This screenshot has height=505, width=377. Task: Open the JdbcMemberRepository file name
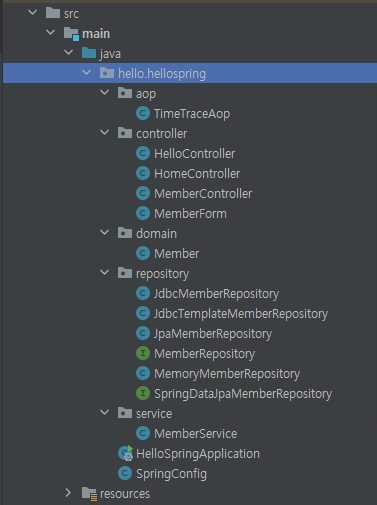point(216,294)
